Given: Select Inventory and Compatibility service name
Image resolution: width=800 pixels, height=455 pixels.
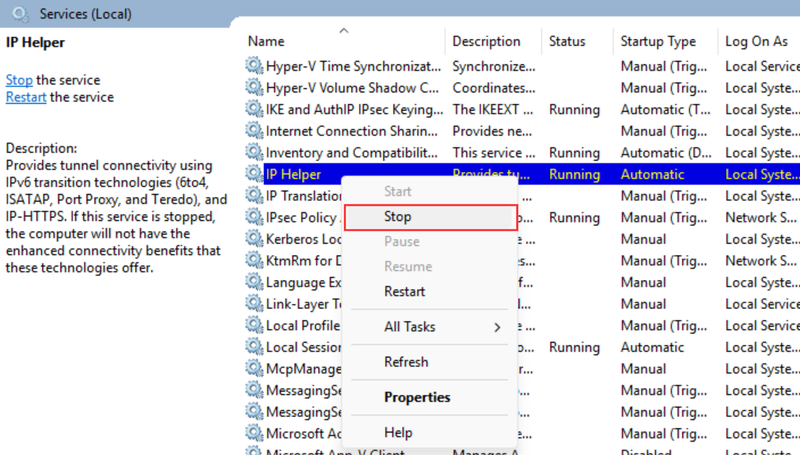Looking at the screenshot, I should click(352, 153).
